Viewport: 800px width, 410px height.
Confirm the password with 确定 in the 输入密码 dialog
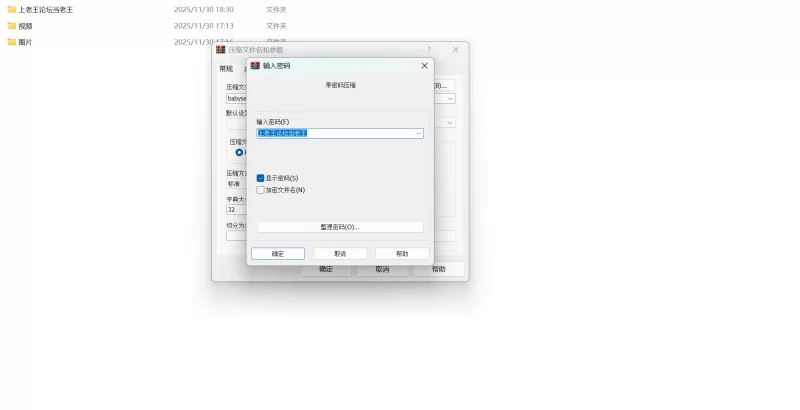point(278,253)
